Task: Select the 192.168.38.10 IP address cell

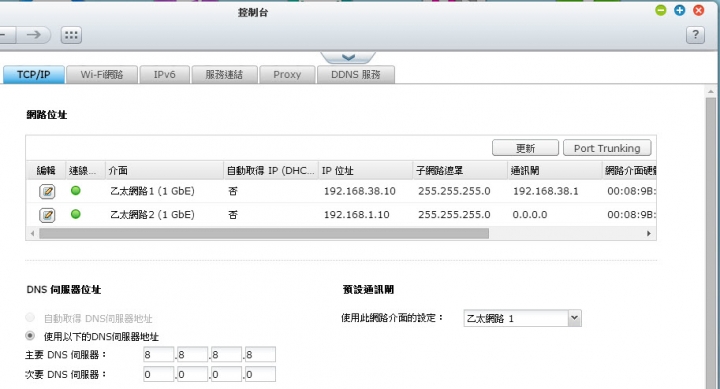Action: tap(360, 191)
